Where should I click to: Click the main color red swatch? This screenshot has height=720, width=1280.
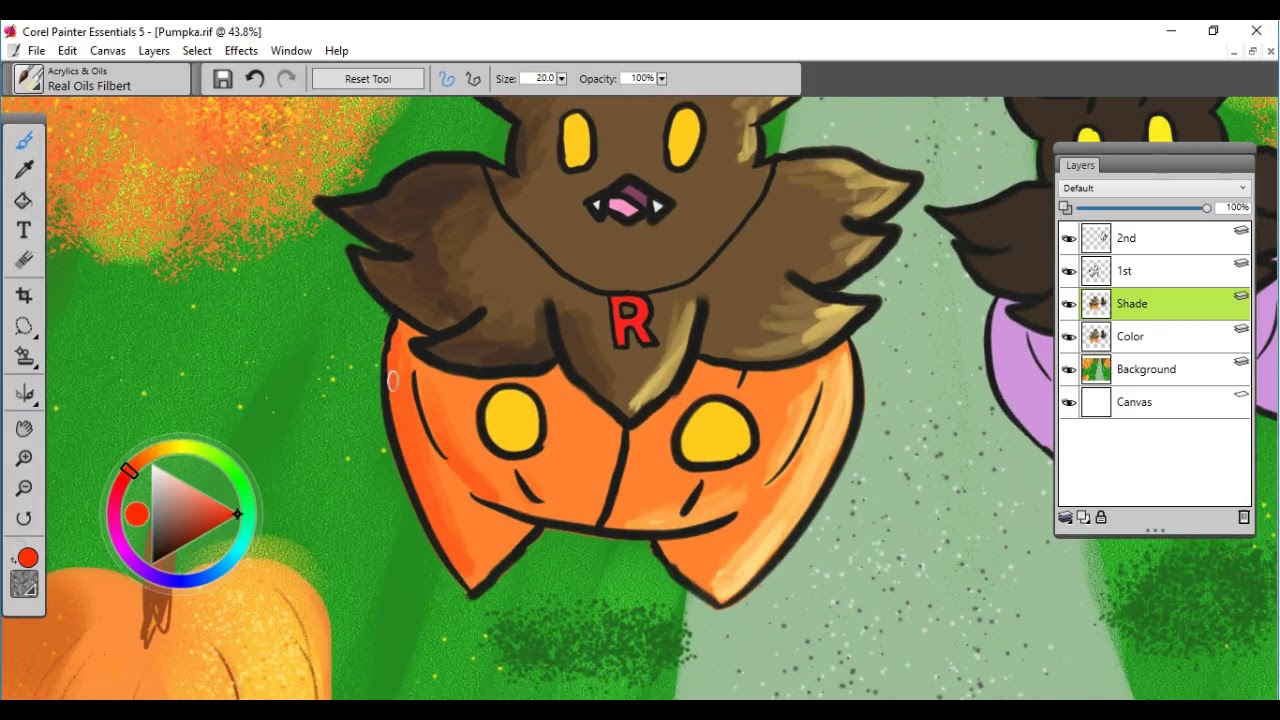tap(27, 558)
